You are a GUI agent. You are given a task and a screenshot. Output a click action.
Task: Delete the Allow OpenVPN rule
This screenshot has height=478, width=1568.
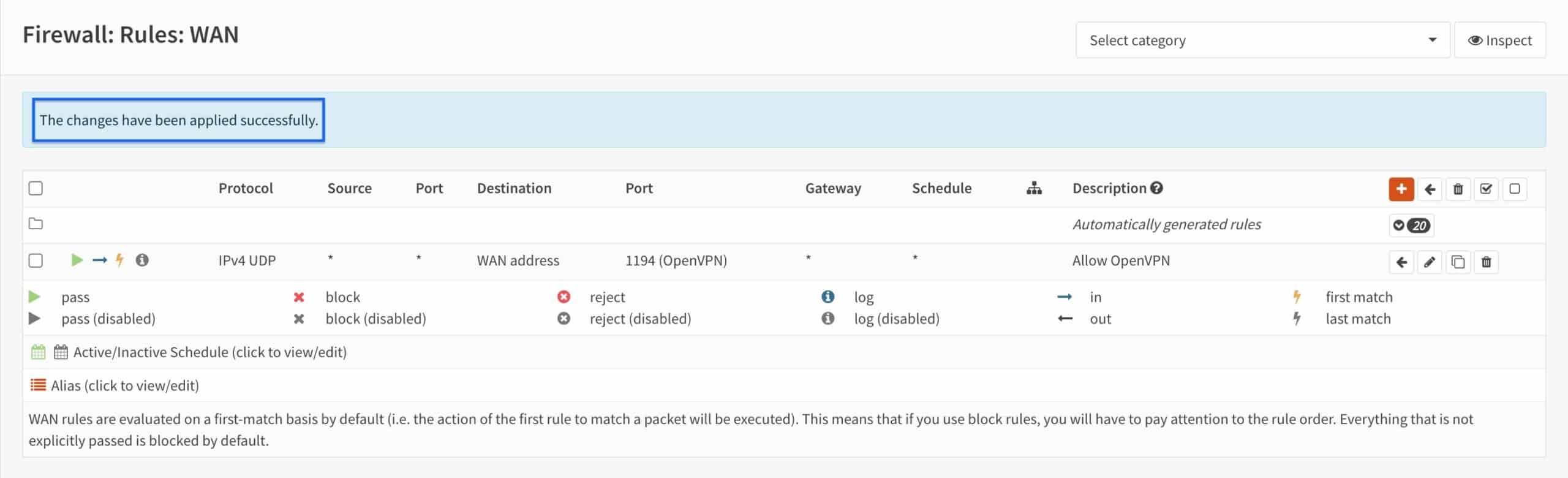pyautogui.click(x=1487, y=261)
